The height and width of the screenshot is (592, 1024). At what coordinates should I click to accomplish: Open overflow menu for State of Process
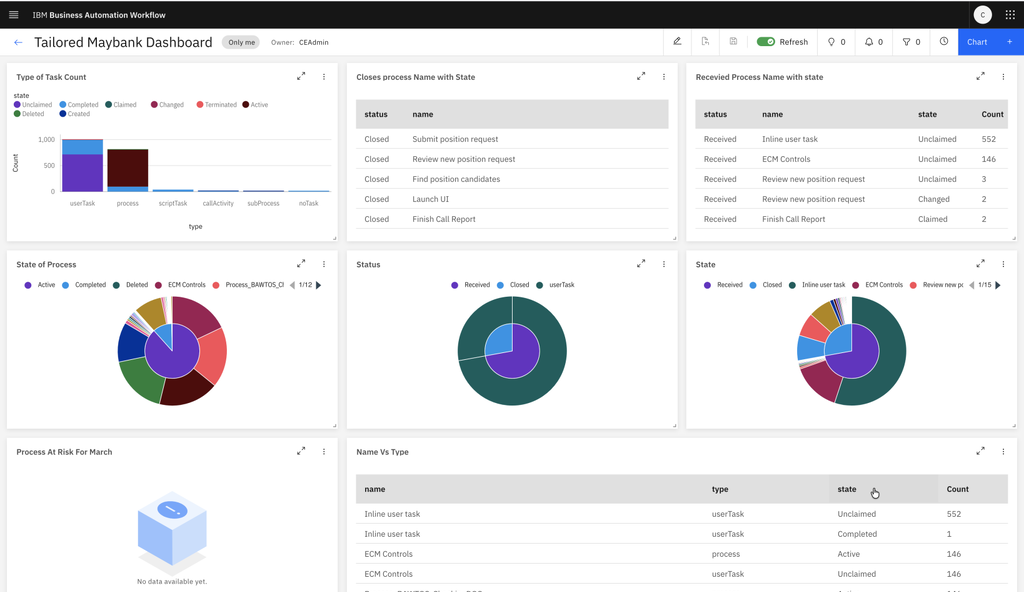pos(324,264)
